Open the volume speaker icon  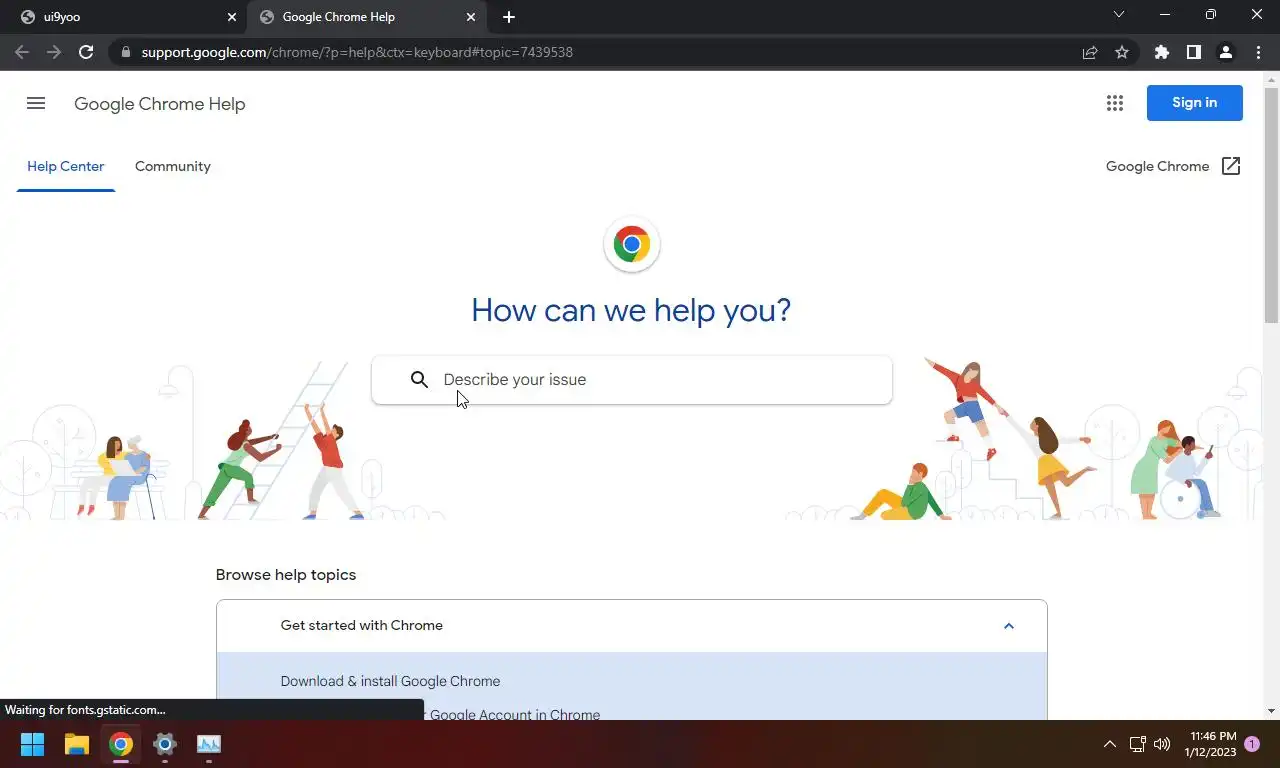[x=1162, y=744]
